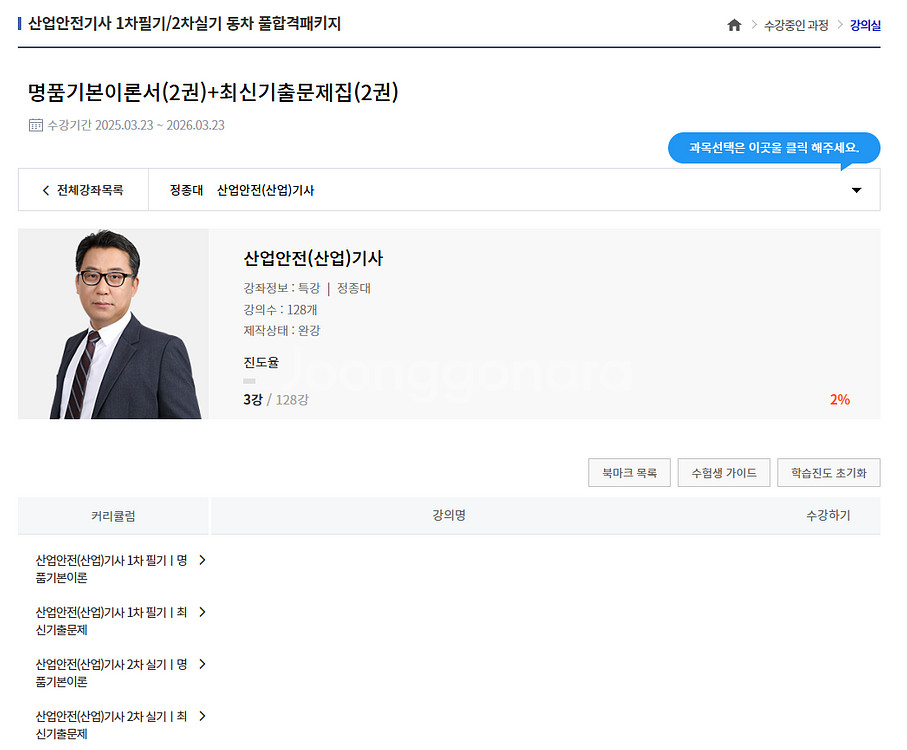The width and height of the screenshot is (907, 750).
Task: Click the 2% progress percentage
Action: (840, 400)
